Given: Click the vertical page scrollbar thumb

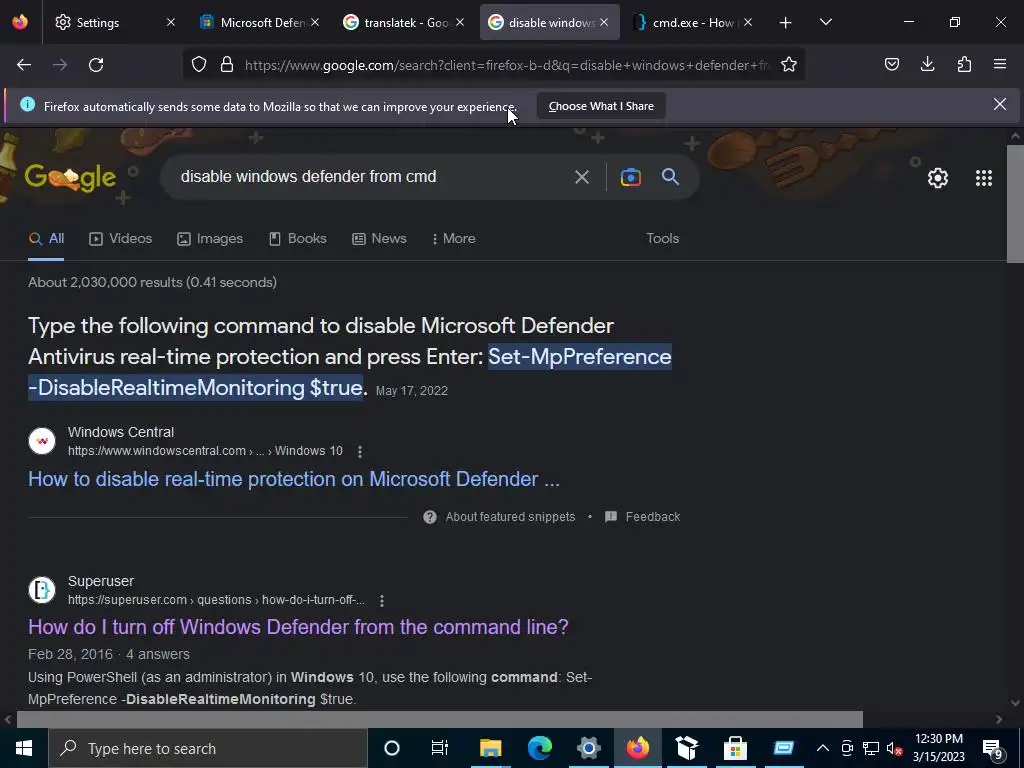Looking at the screenshot, I should tap(1015, 204).
